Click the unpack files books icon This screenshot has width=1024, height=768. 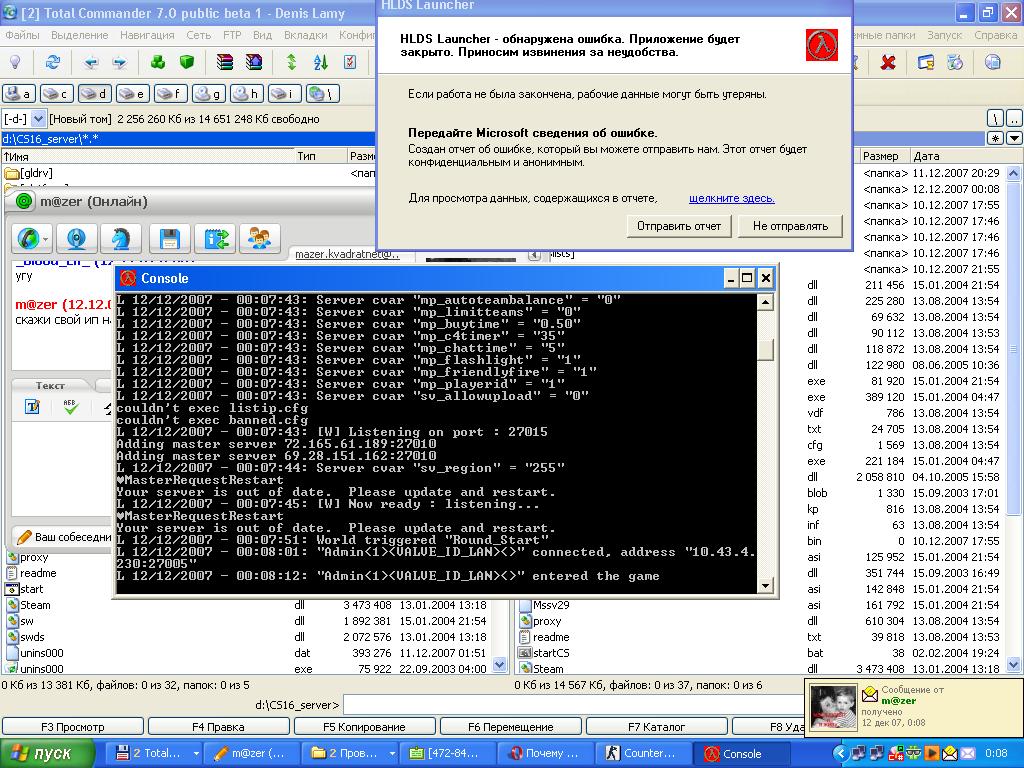point(254,62)
